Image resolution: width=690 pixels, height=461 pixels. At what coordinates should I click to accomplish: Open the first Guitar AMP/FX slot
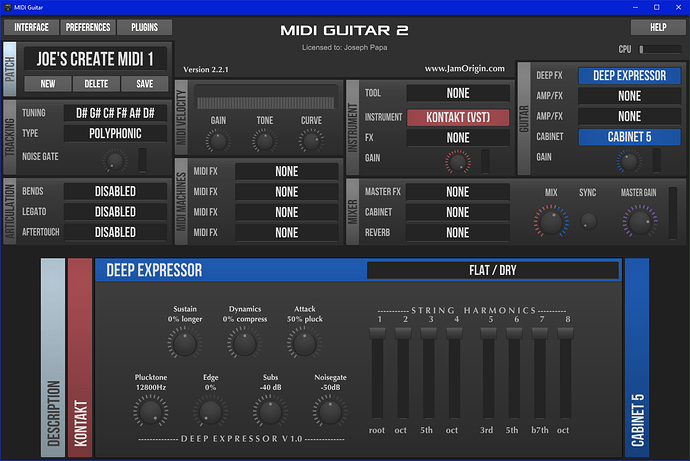[x=629, y=96]
